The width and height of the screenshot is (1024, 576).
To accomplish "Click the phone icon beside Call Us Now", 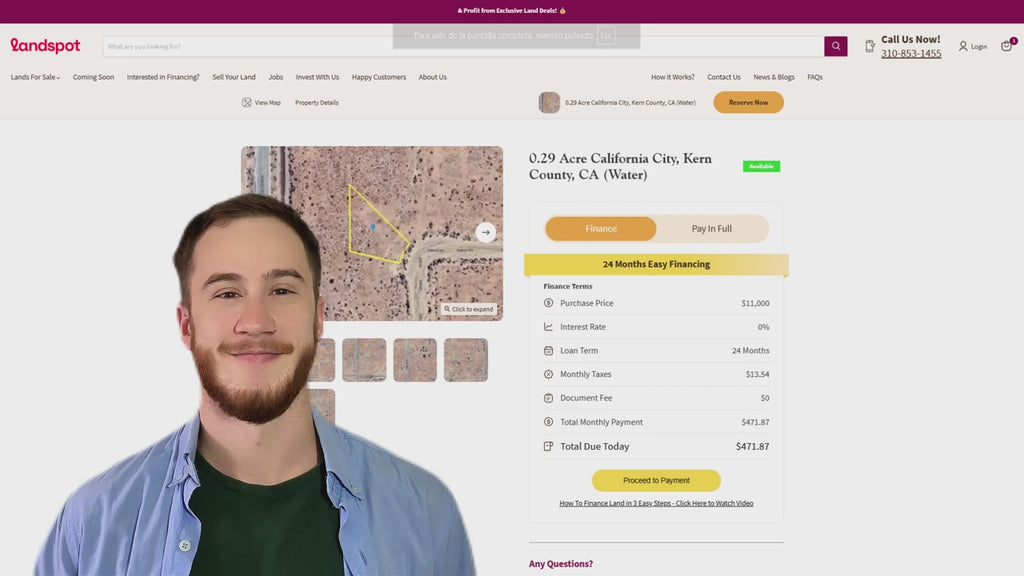I will click(x=870, y=46).
